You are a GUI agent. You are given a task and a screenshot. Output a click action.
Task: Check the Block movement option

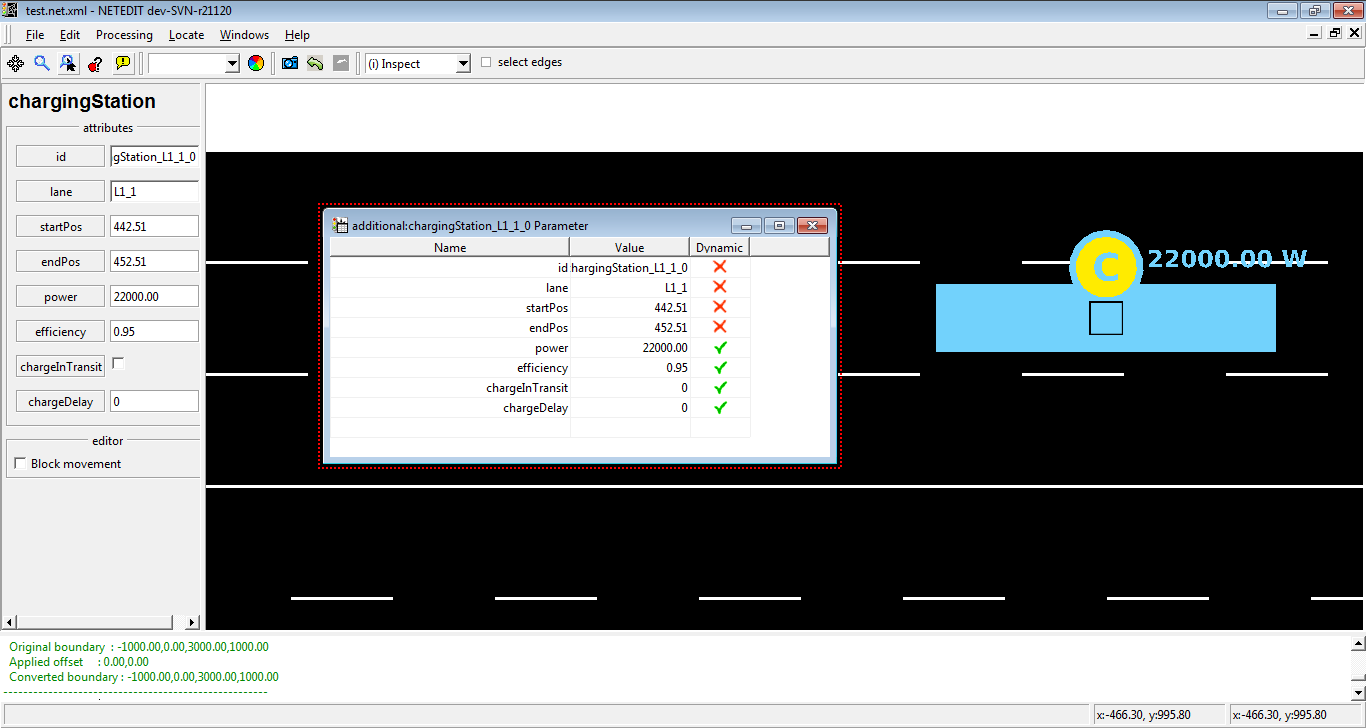[20, 464]
